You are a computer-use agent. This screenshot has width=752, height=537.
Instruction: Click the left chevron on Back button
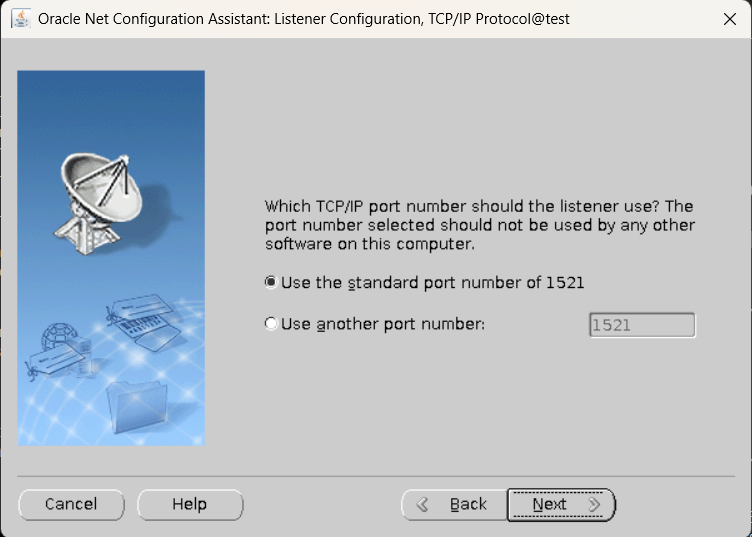[x=422, y=504]
